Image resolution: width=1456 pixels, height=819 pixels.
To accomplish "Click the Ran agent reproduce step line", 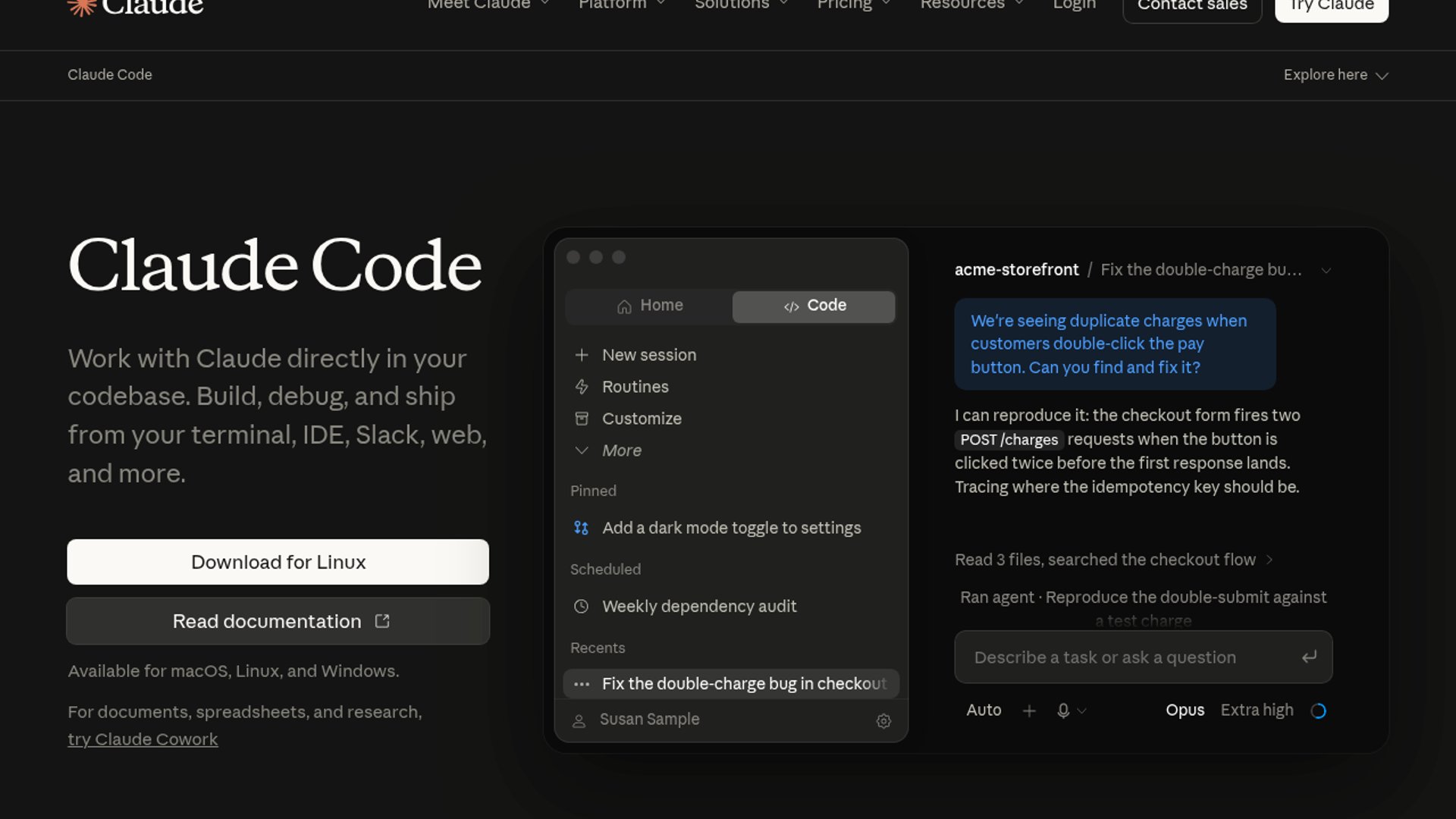I will pos(1143,608).
